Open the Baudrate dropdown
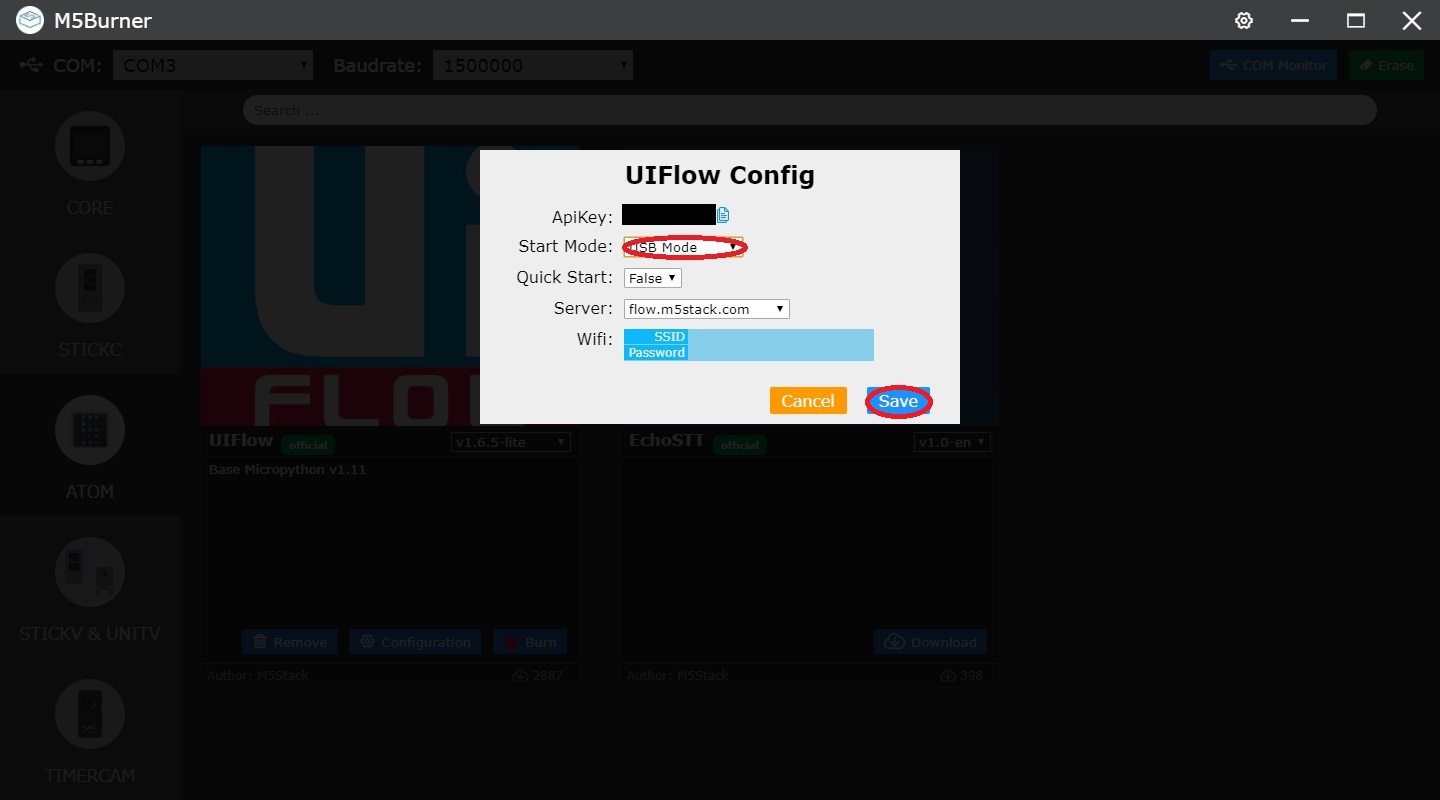 tap(532, 64)
